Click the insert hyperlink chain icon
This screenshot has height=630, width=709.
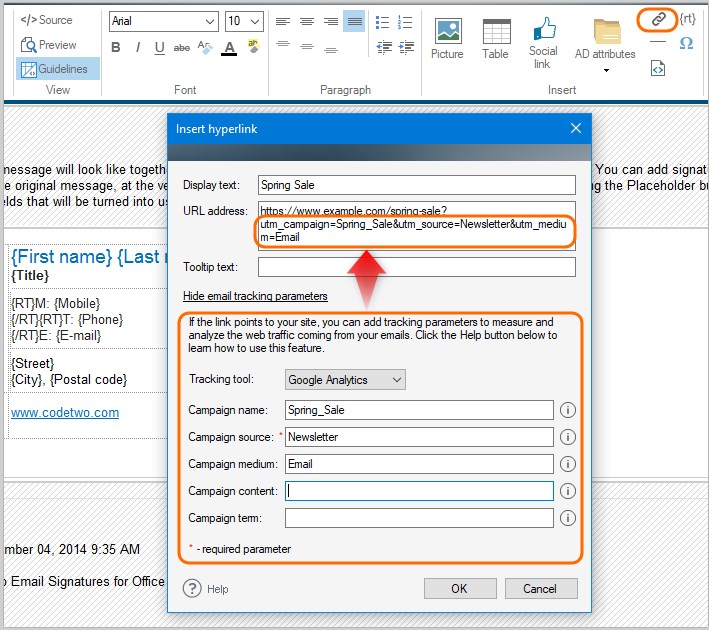(658, 19)
